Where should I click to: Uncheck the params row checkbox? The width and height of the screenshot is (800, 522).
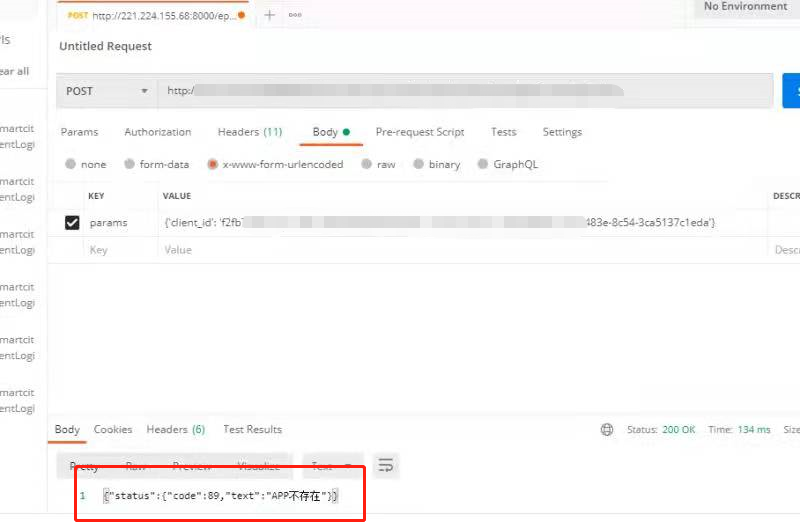[72, 223]
